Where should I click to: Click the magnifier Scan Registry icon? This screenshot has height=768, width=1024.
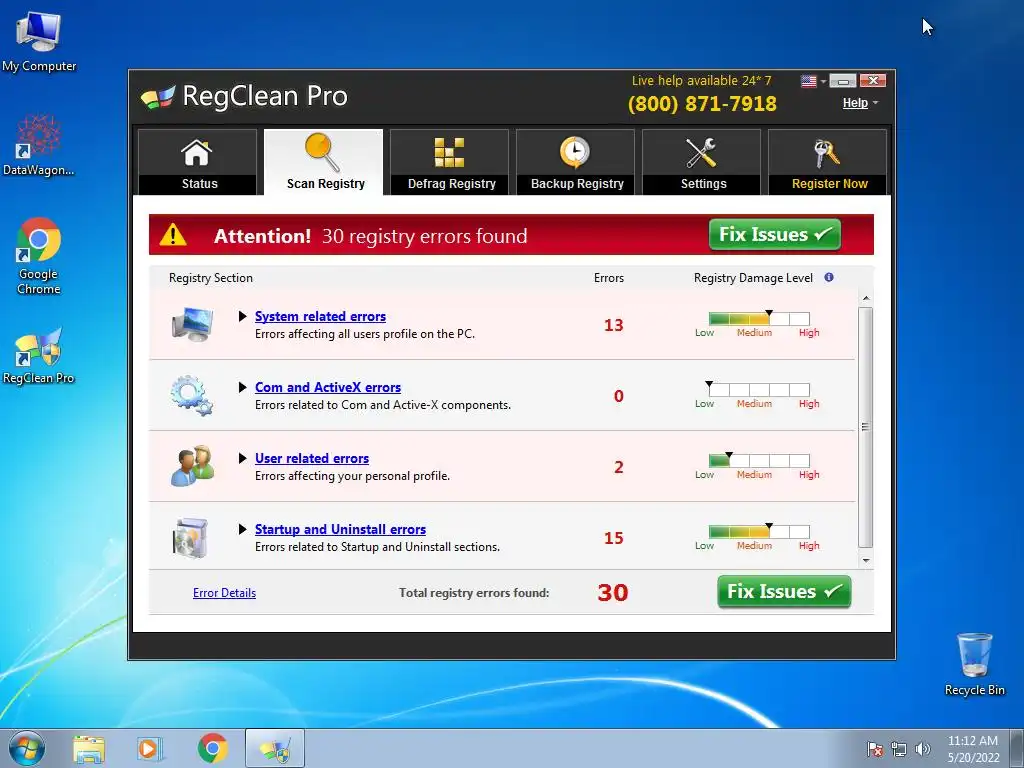[x=323, y=152]
